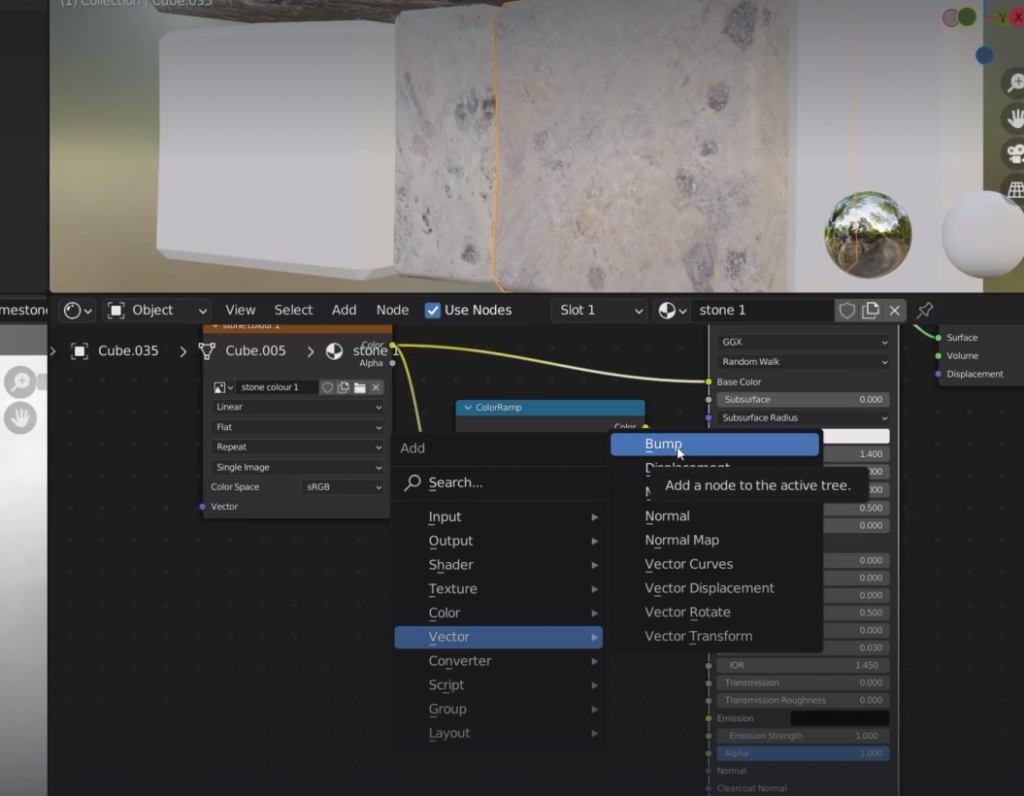Open the material browse dropdown

[x=672, y=310]
